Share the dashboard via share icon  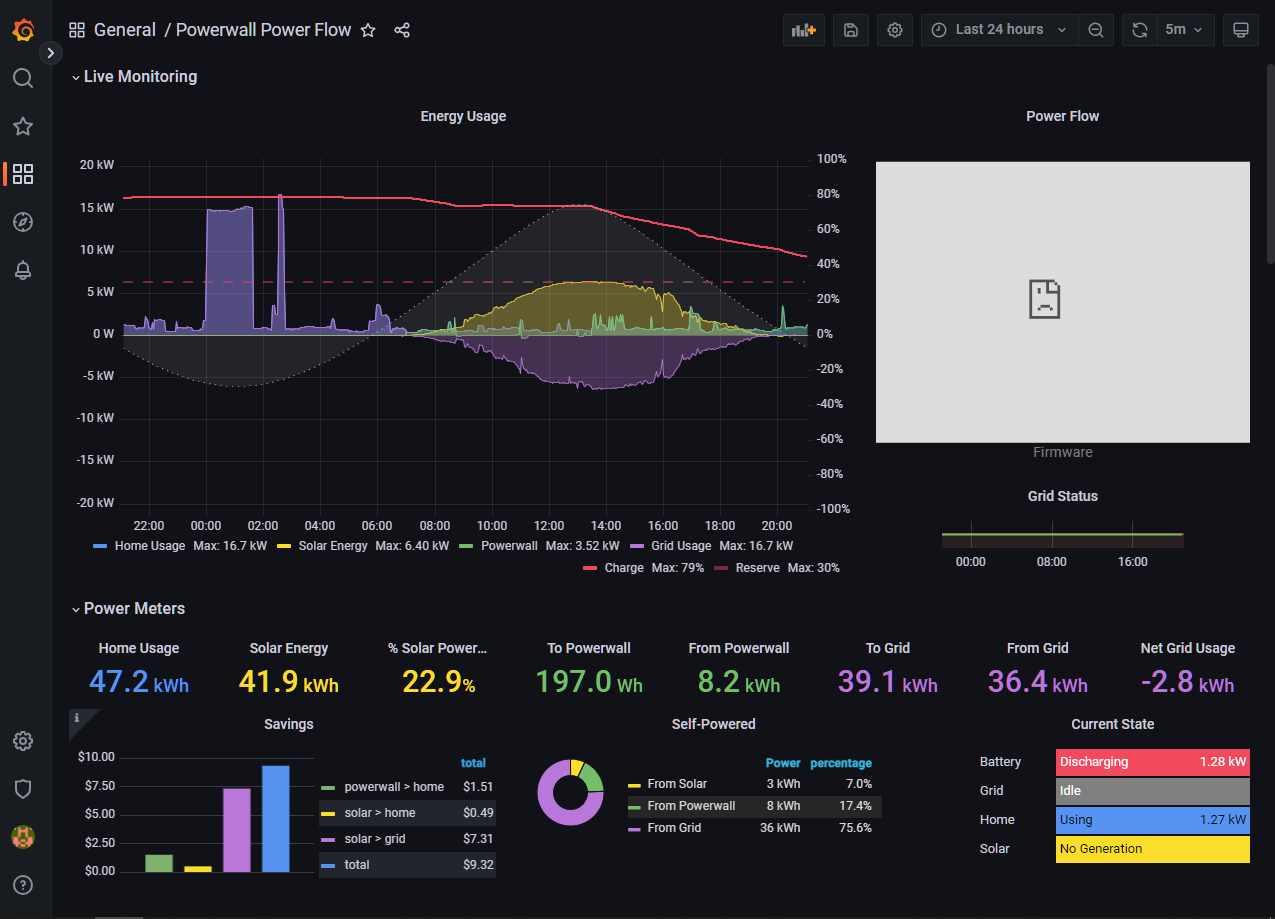pyautogui.click(x=402, y=30)
